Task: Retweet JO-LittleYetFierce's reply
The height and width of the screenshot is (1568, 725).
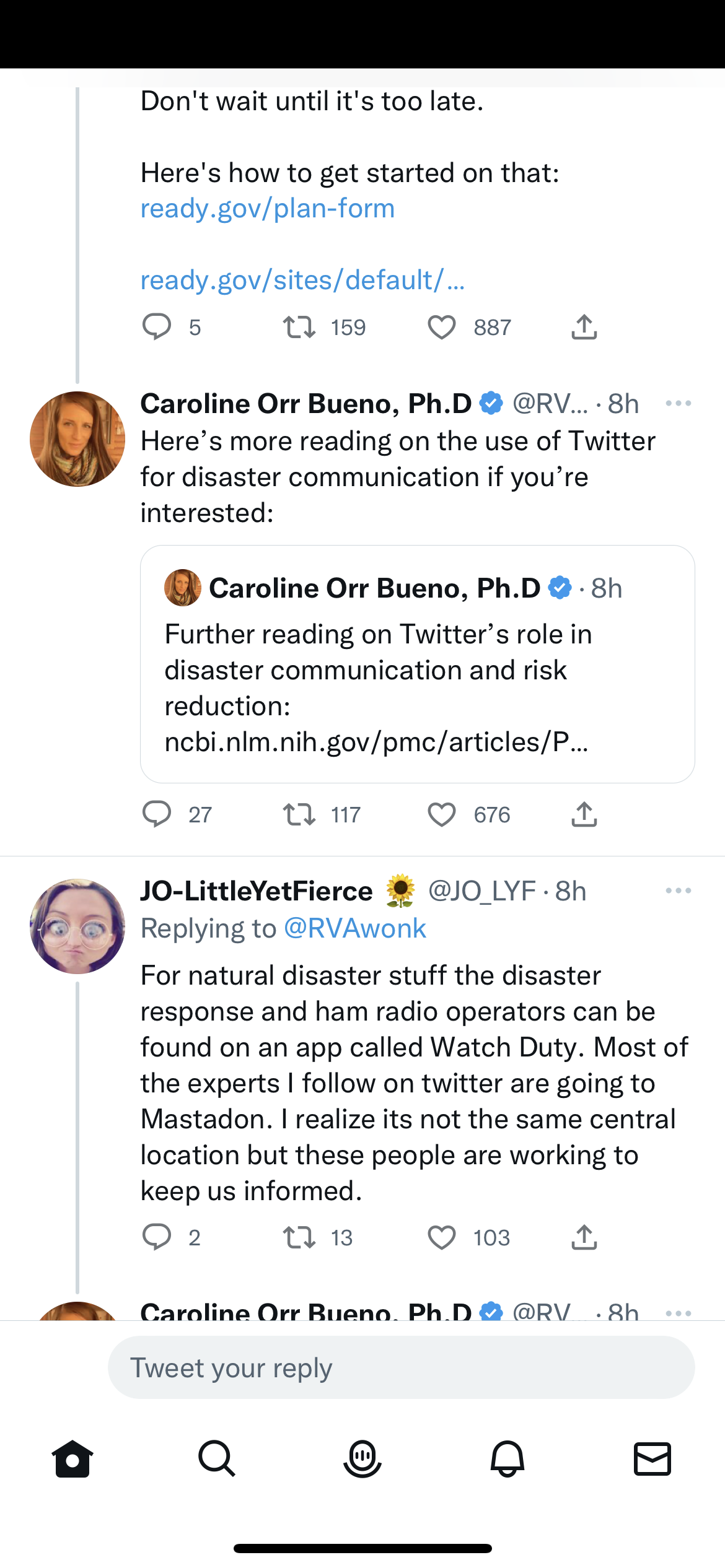Action: coord(299,1238)
